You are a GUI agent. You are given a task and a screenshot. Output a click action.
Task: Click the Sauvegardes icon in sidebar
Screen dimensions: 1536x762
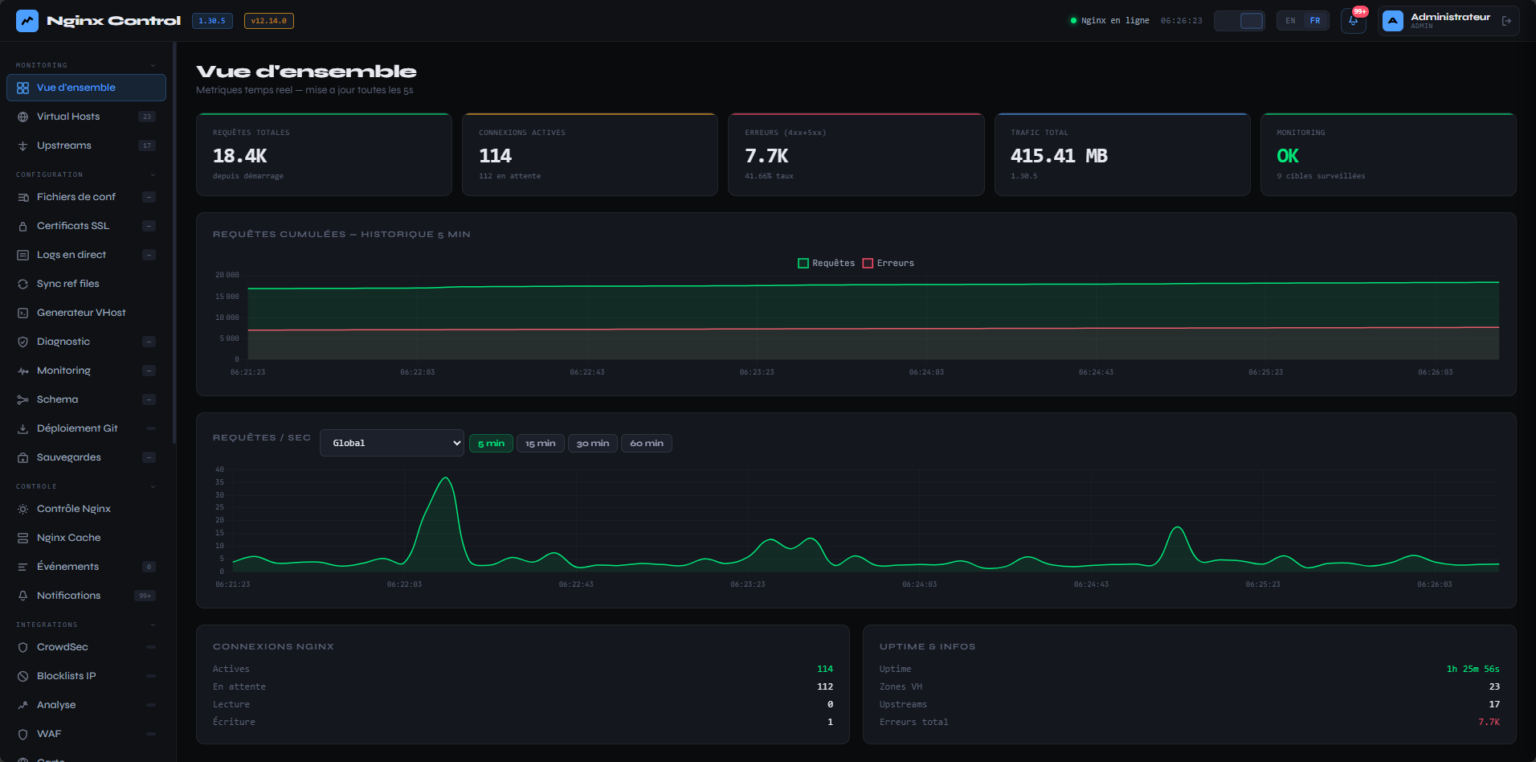[23, 458]
